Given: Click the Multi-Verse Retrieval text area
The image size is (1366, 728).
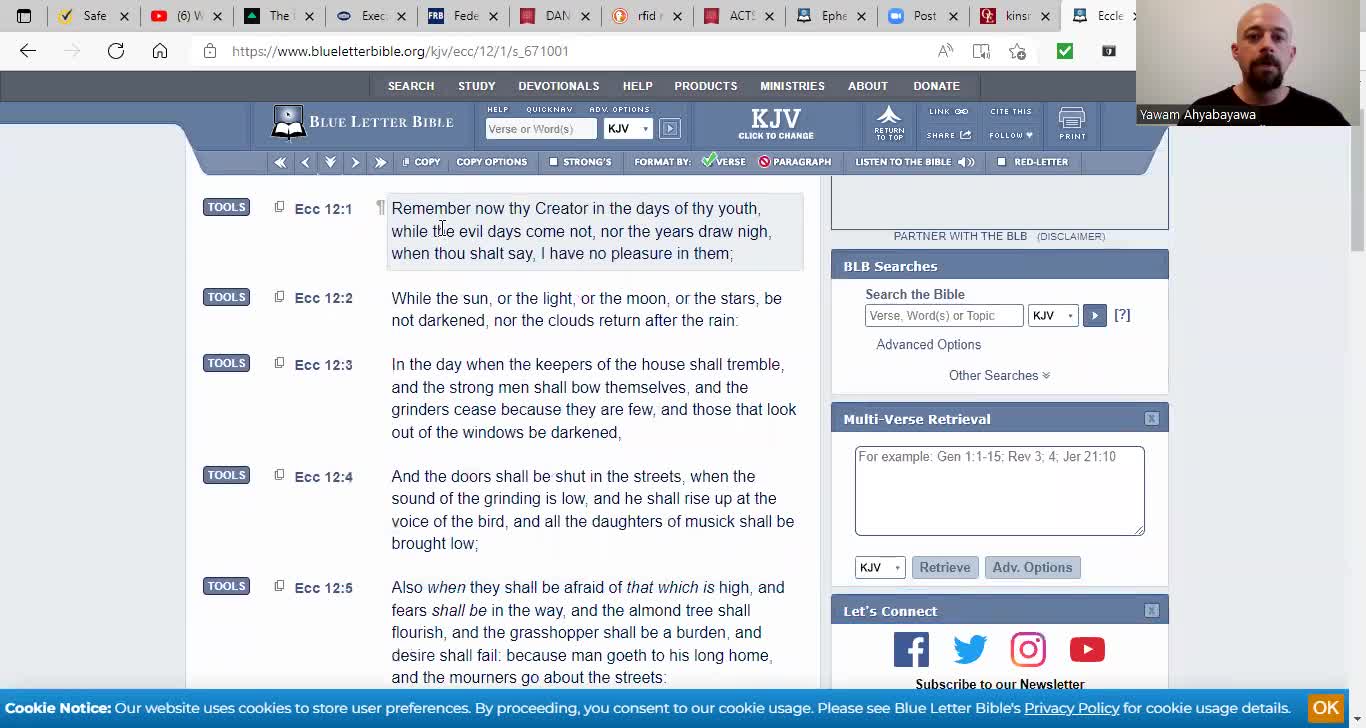Looking at the screenshot, I should 1000,491.
